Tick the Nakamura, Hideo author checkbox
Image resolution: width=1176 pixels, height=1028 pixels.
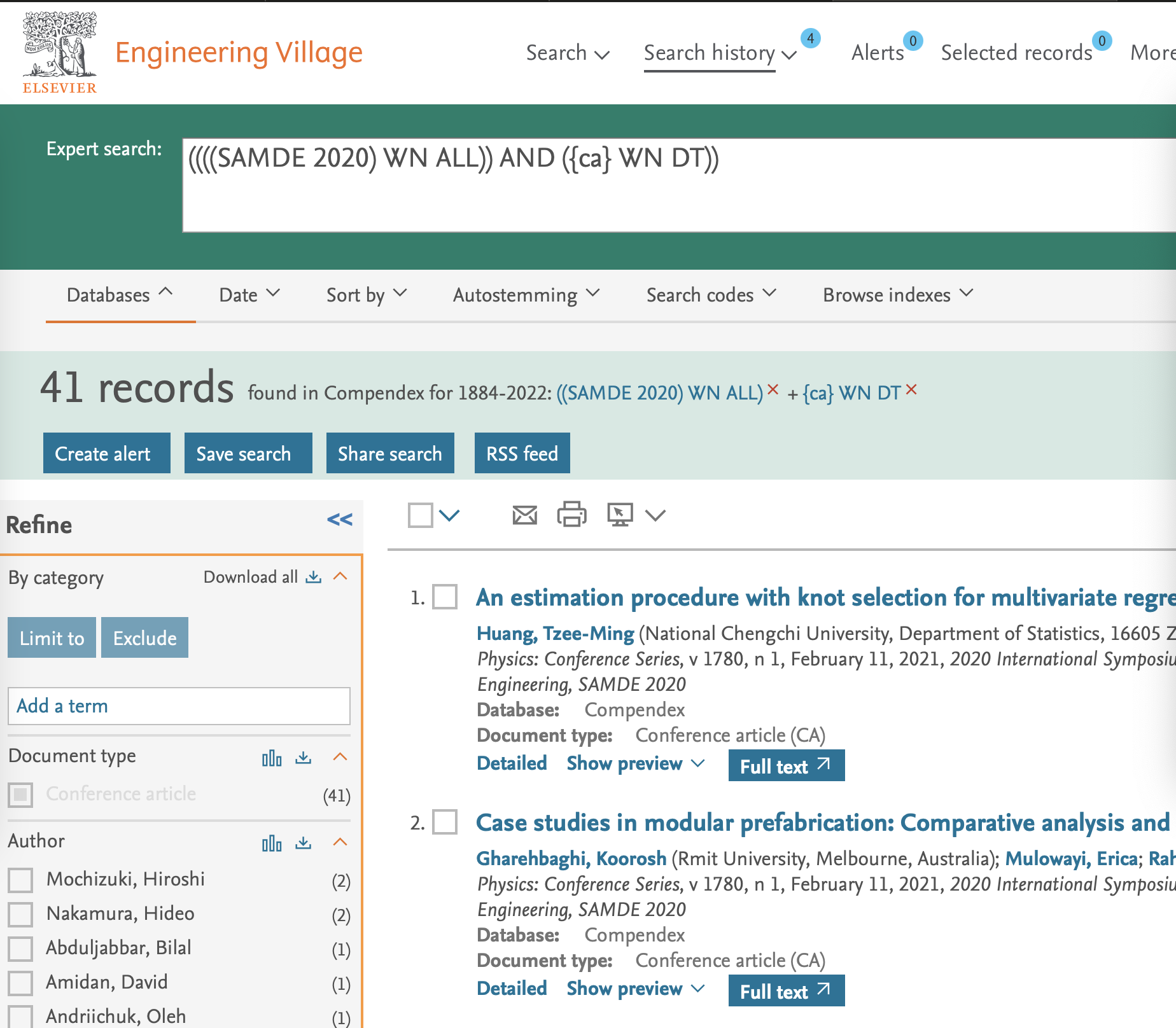20,915
